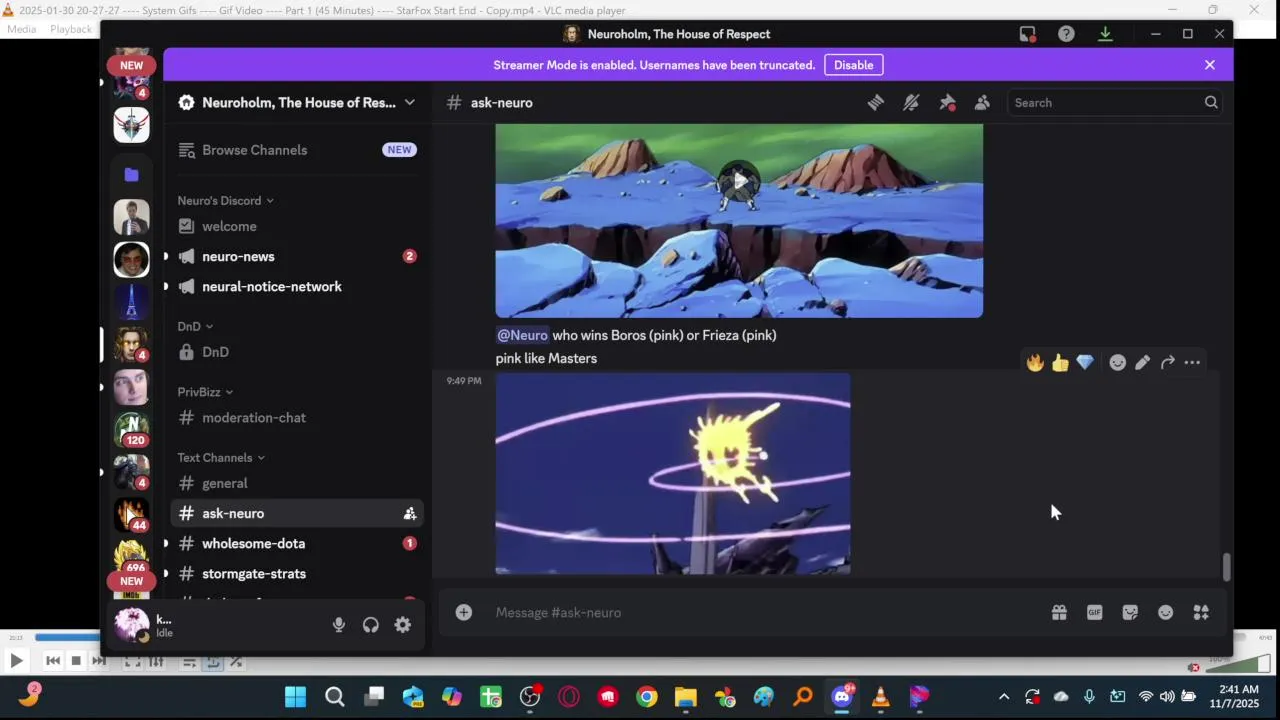The image size is (1280, 720).
Task: Edit the message with pencil icon
Action: pos(1143,363)
